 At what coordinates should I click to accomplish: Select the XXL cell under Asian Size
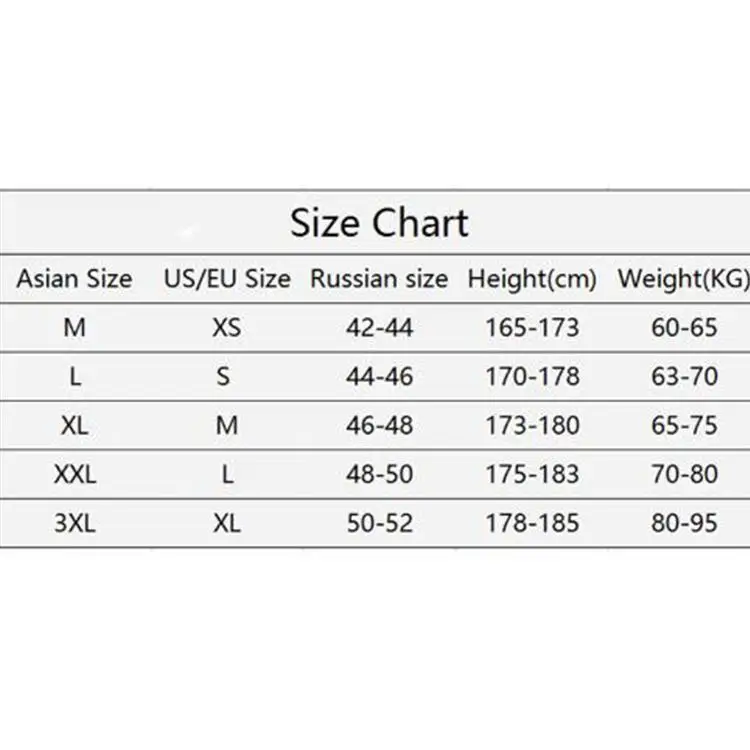click(x=74, y=474)
